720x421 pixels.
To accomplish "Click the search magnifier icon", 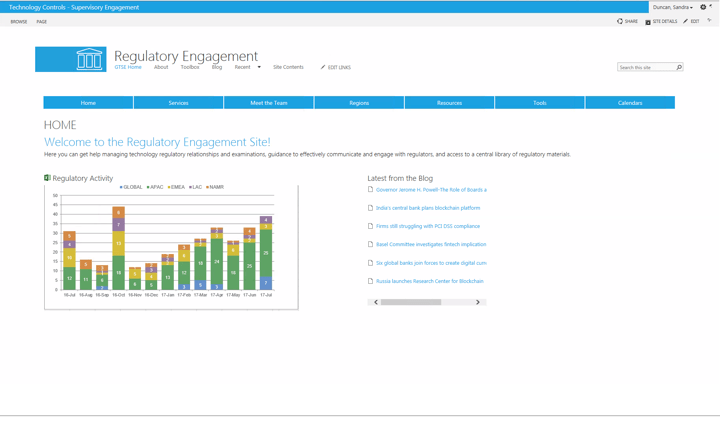I will 679,67.
